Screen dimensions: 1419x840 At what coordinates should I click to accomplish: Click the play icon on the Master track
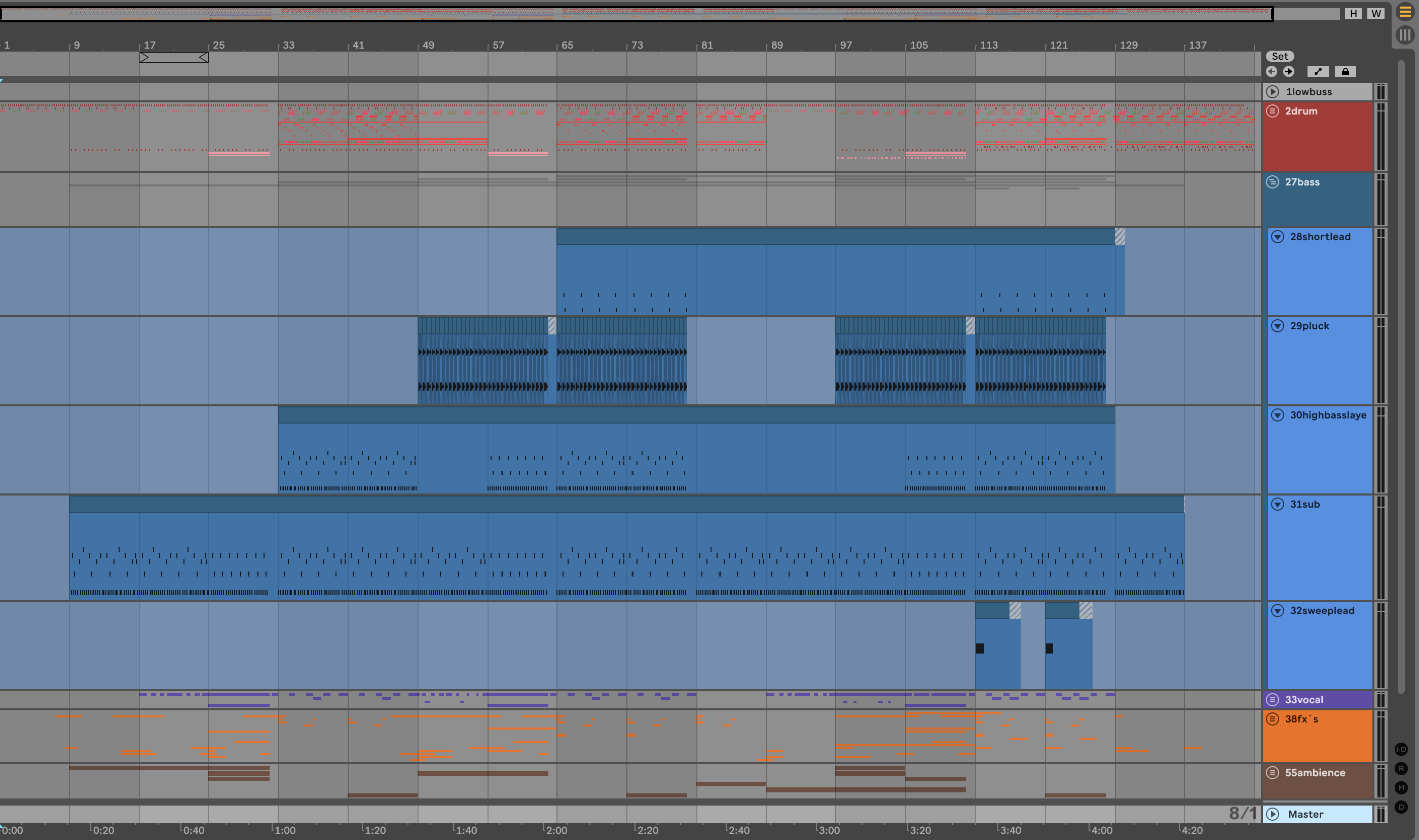pyautogui.click(x=1273, y=814)
